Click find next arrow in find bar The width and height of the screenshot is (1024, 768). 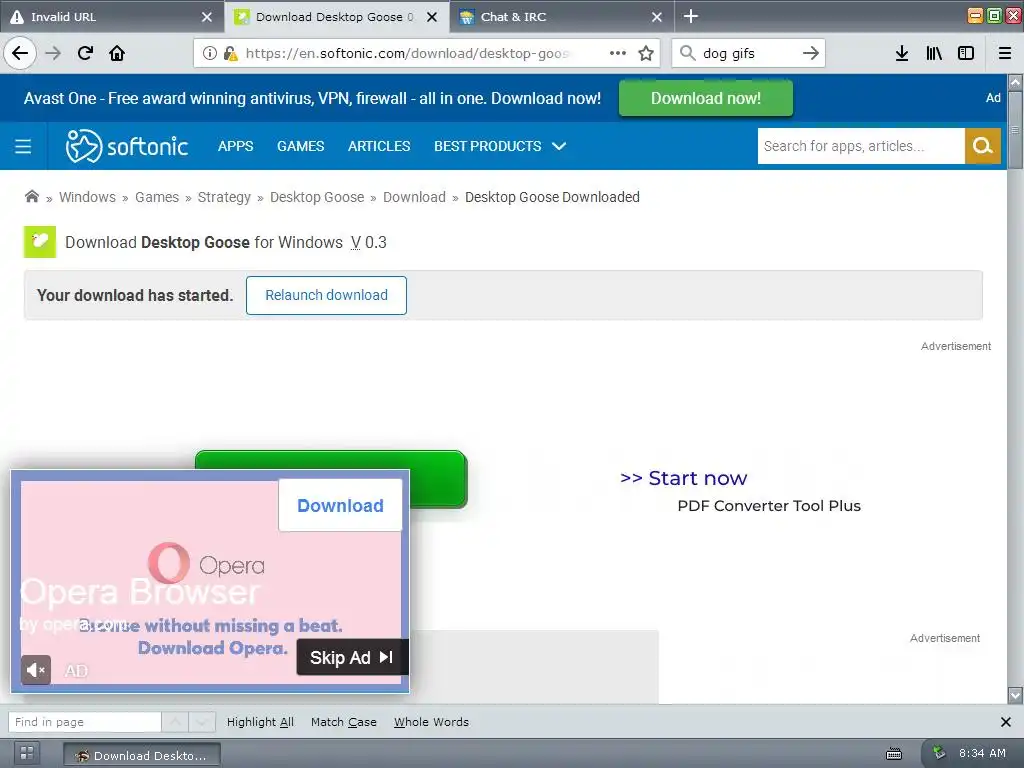[202, 722]
